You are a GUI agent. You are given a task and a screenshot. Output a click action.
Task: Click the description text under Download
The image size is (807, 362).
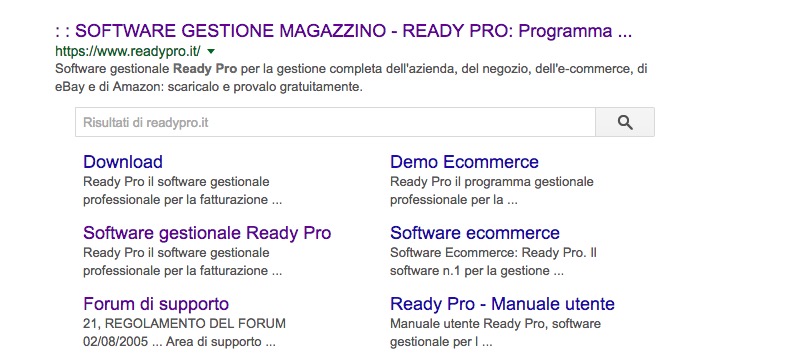click(x=183, y=191)
